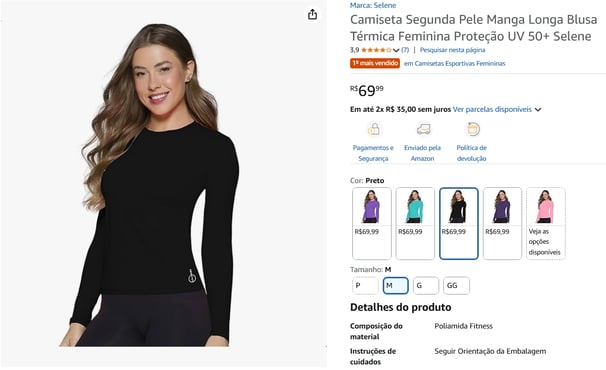The width and height of the screenshot is (606, 370).
Task: Select the dark violet shirt swatch
Action: click(502, 223)
